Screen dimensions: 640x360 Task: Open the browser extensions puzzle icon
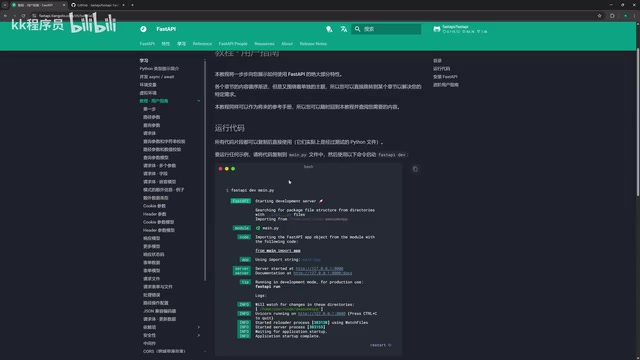(x=612, y=16)
